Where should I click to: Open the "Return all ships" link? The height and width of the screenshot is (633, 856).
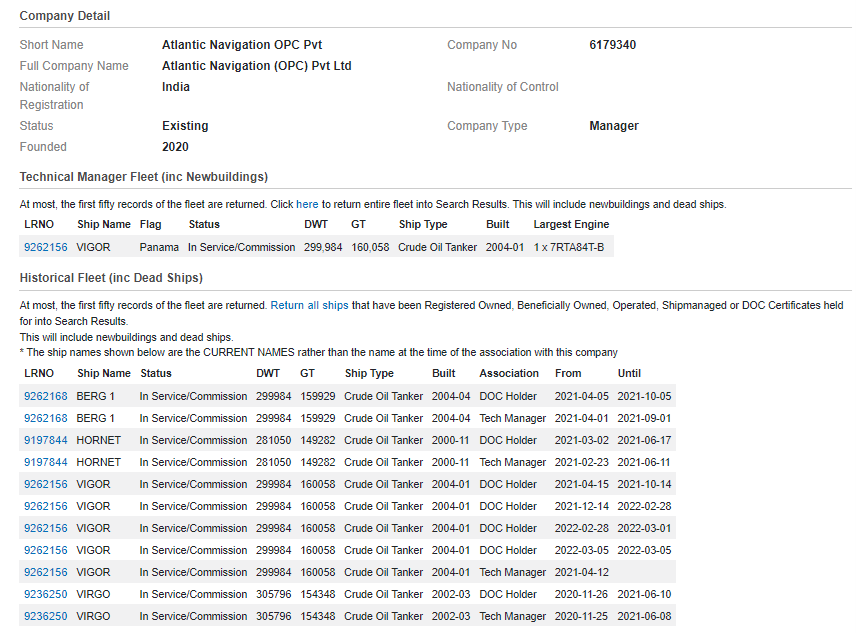[309, 305]
